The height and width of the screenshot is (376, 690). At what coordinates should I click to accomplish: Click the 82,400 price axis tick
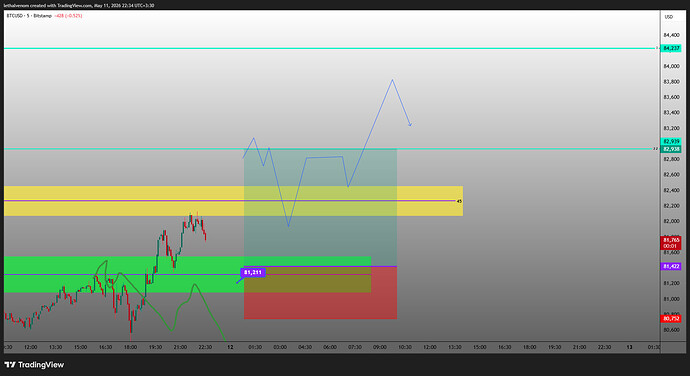point(672,190)
